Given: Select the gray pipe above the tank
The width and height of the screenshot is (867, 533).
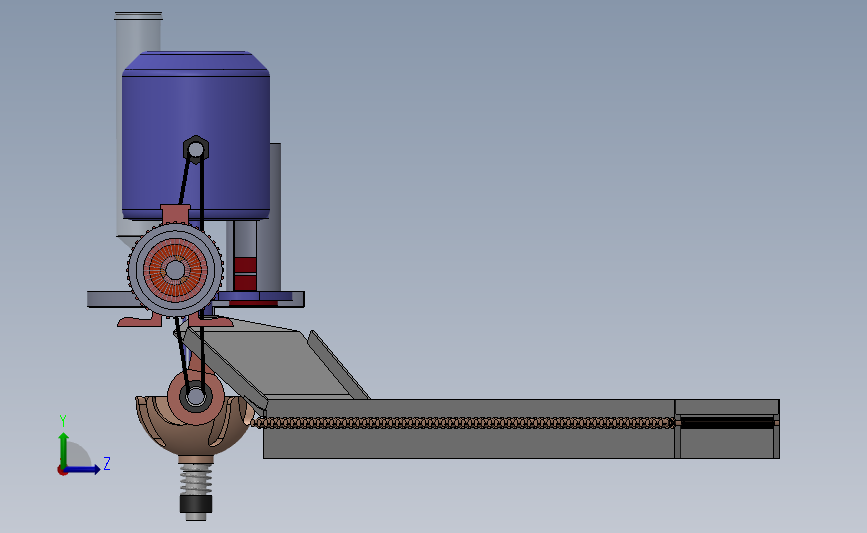Looking at the screenshot, I should (138, 33).
